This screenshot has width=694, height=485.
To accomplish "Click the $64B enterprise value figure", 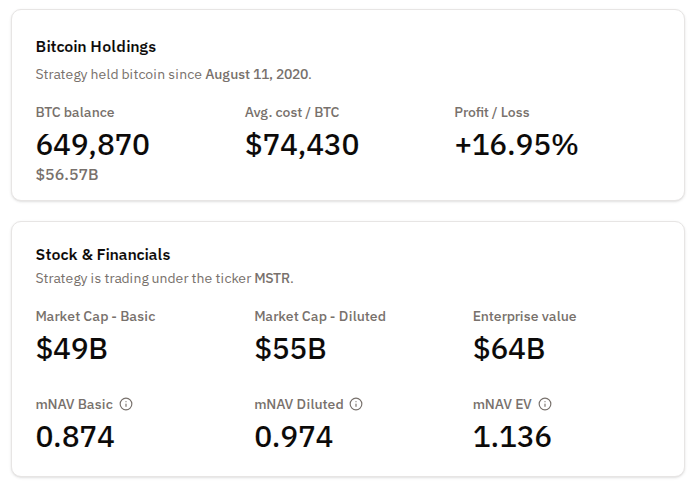I will 508,349.
